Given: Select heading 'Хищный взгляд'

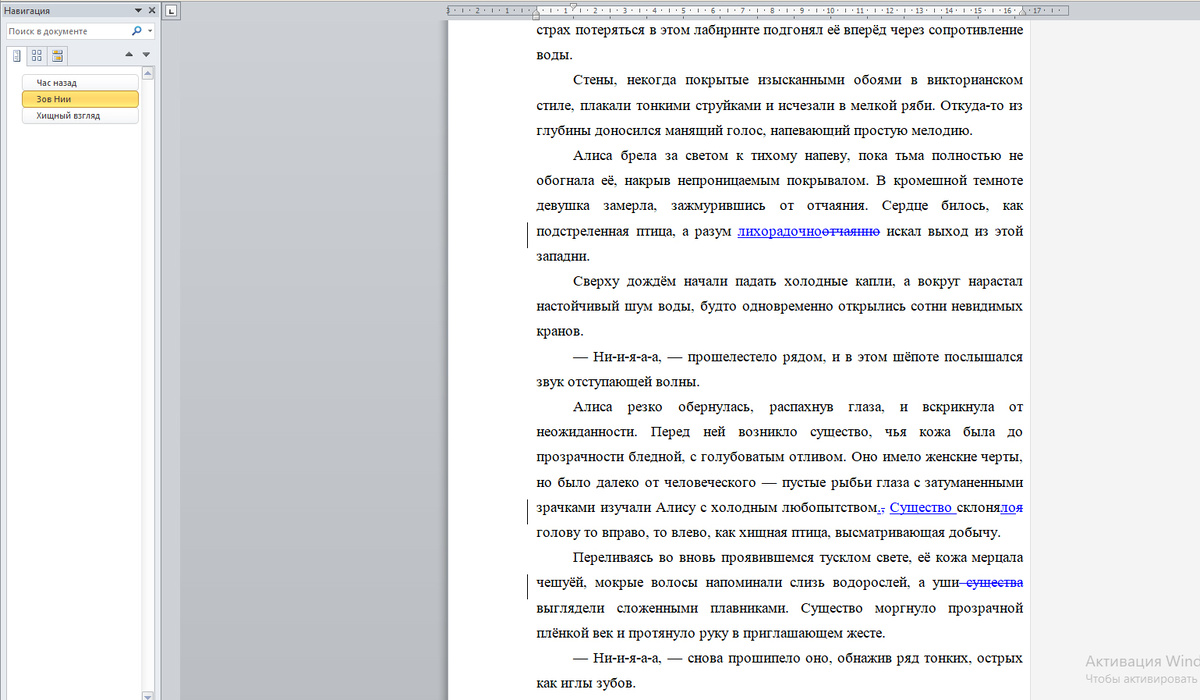Looking at the screenshot, I should [80, 115].
